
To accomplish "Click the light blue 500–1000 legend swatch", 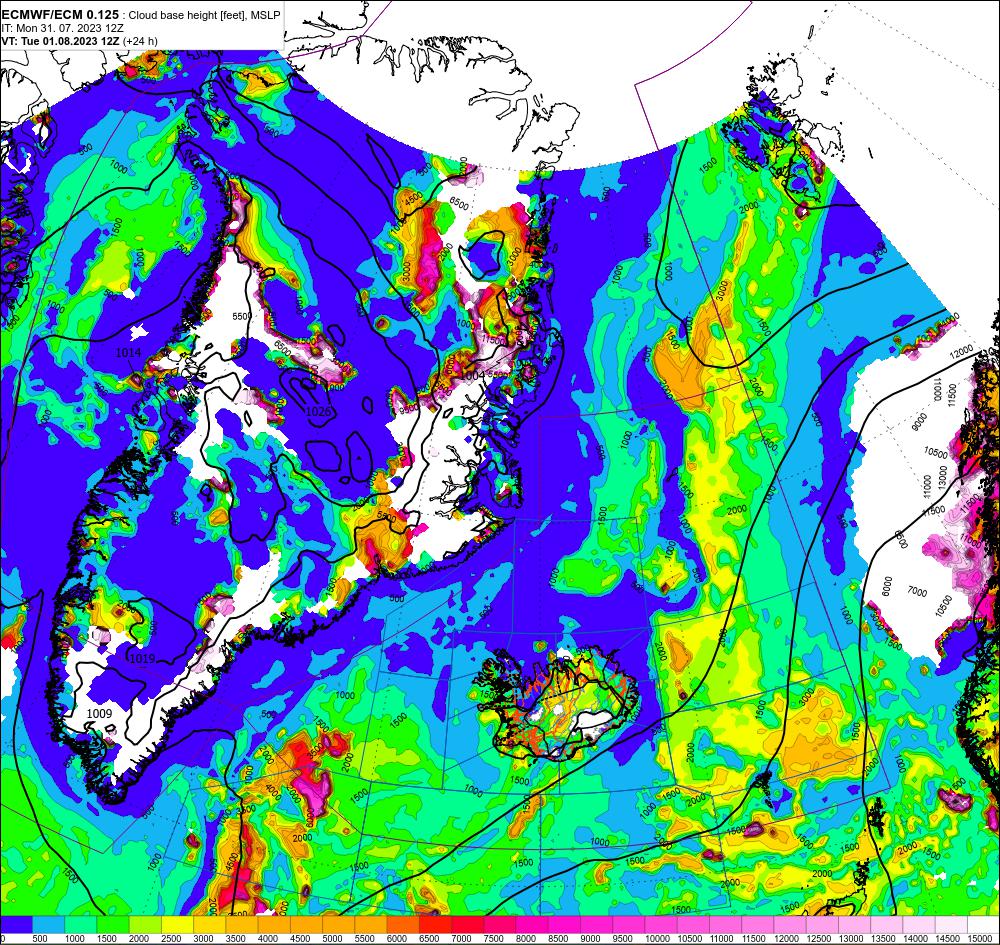I will coord(48,925).
